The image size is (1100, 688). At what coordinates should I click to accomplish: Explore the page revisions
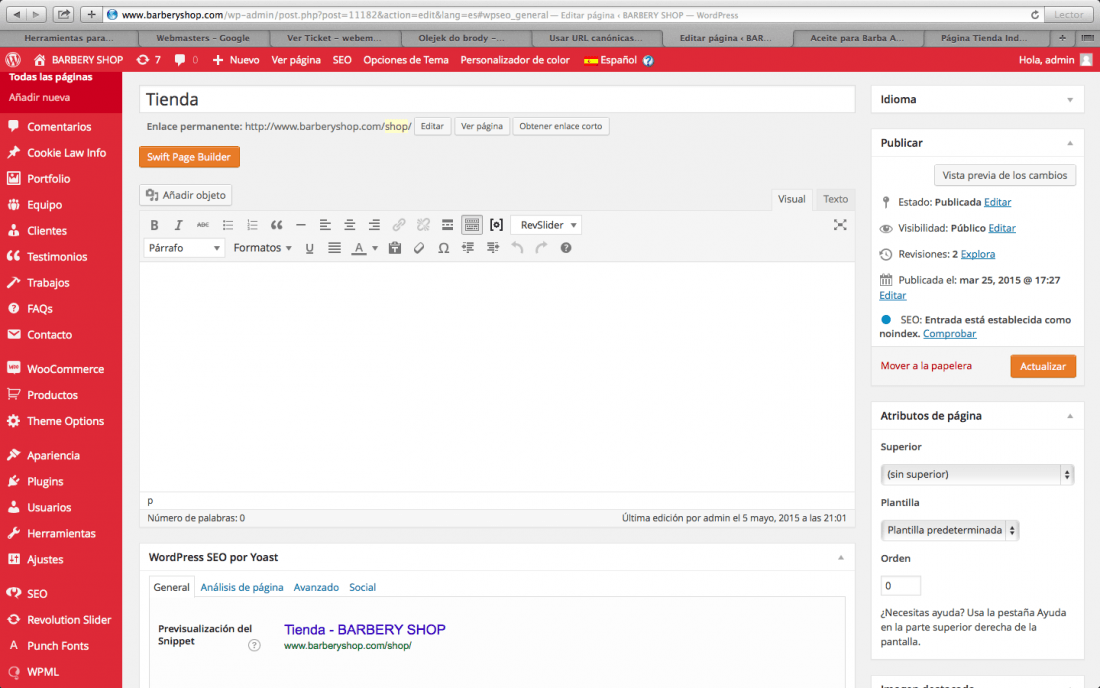click(977, 254)
